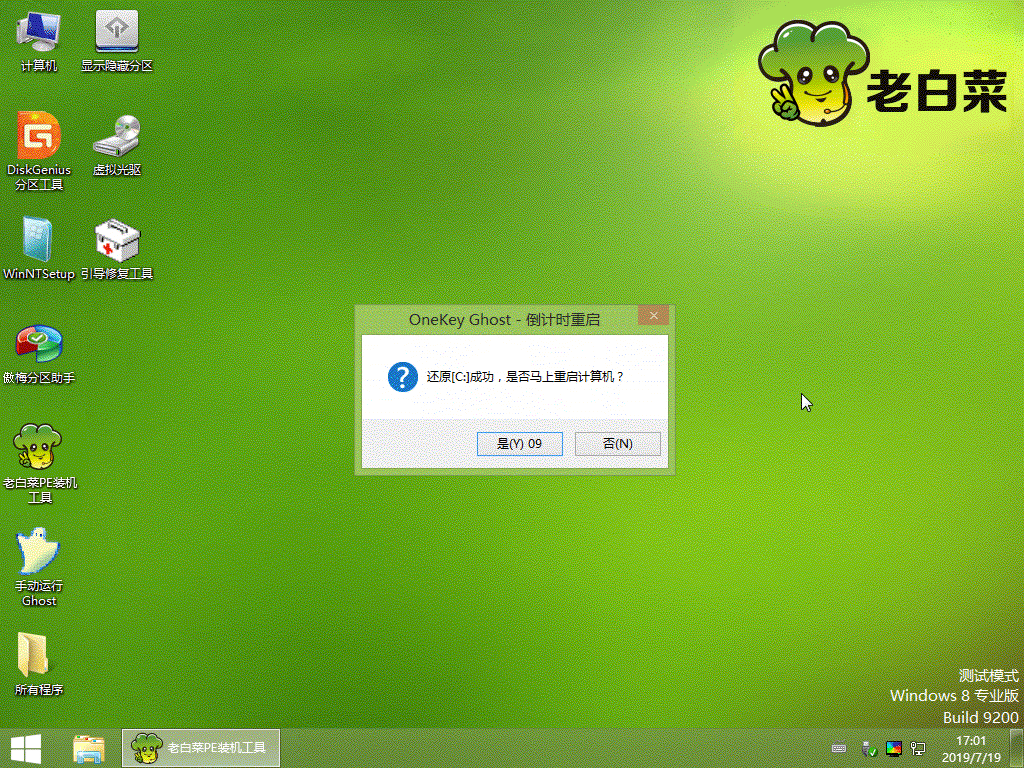Click the safely remove hardware tray icon
The width and height of the screenshot is (1024, 768).
tap(868, 748)
